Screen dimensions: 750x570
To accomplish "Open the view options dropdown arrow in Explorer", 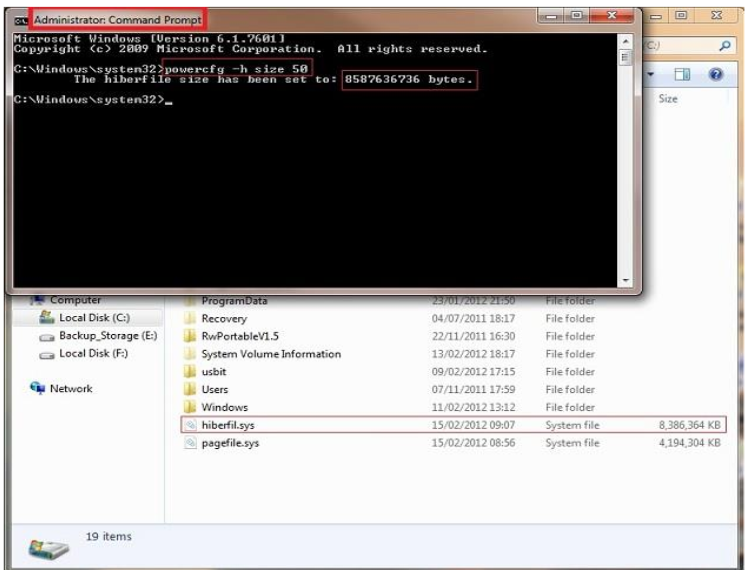I will (651, 75).
